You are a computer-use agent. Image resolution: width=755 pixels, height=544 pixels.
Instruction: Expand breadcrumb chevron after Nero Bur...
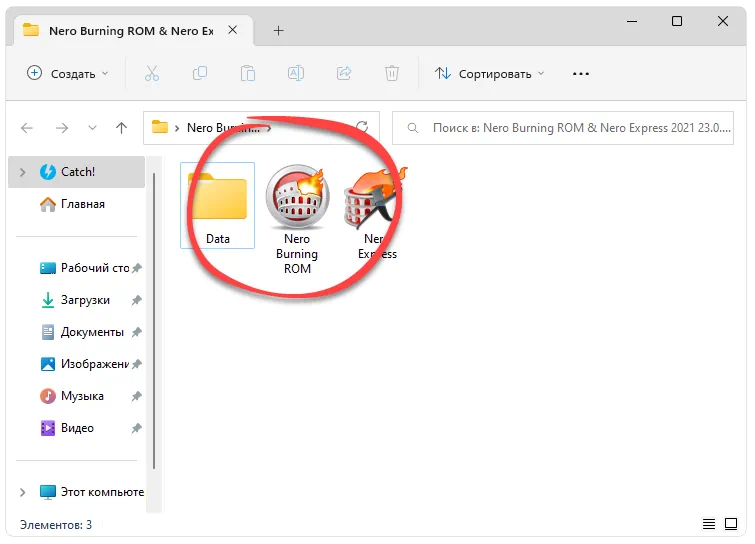269,128
